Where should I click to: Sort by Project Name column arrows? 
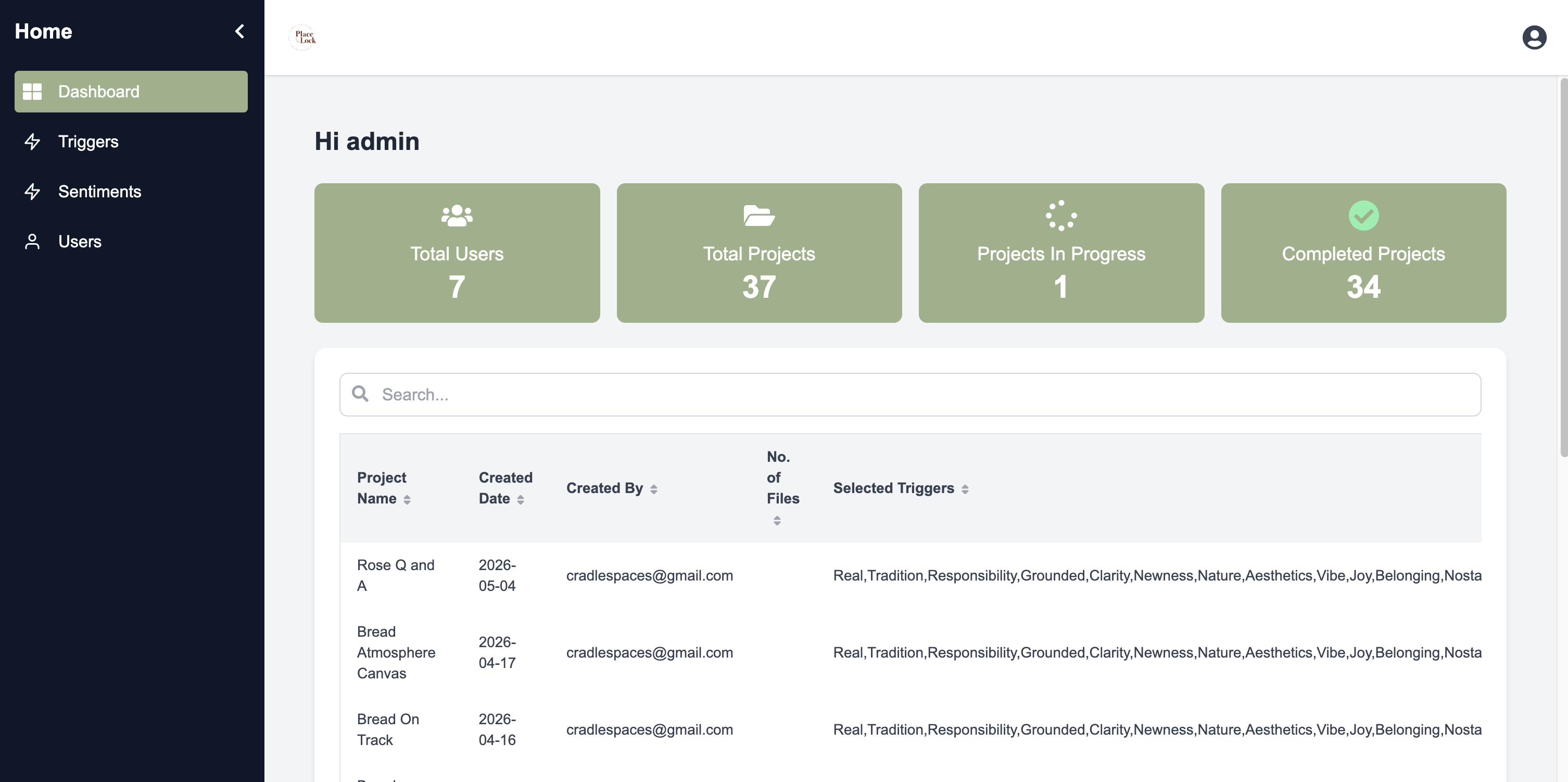407,500
